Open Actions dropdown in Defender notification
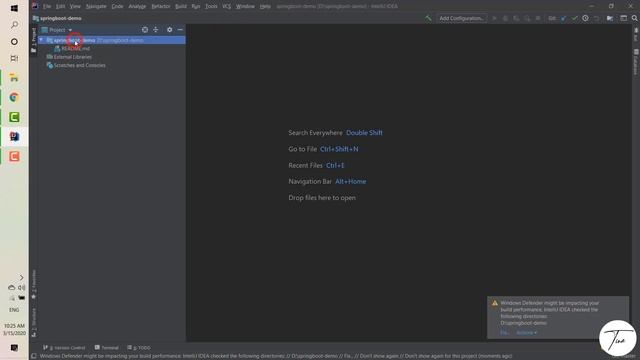640x360 pixels. pyautogui.click(x=527, y=333)
